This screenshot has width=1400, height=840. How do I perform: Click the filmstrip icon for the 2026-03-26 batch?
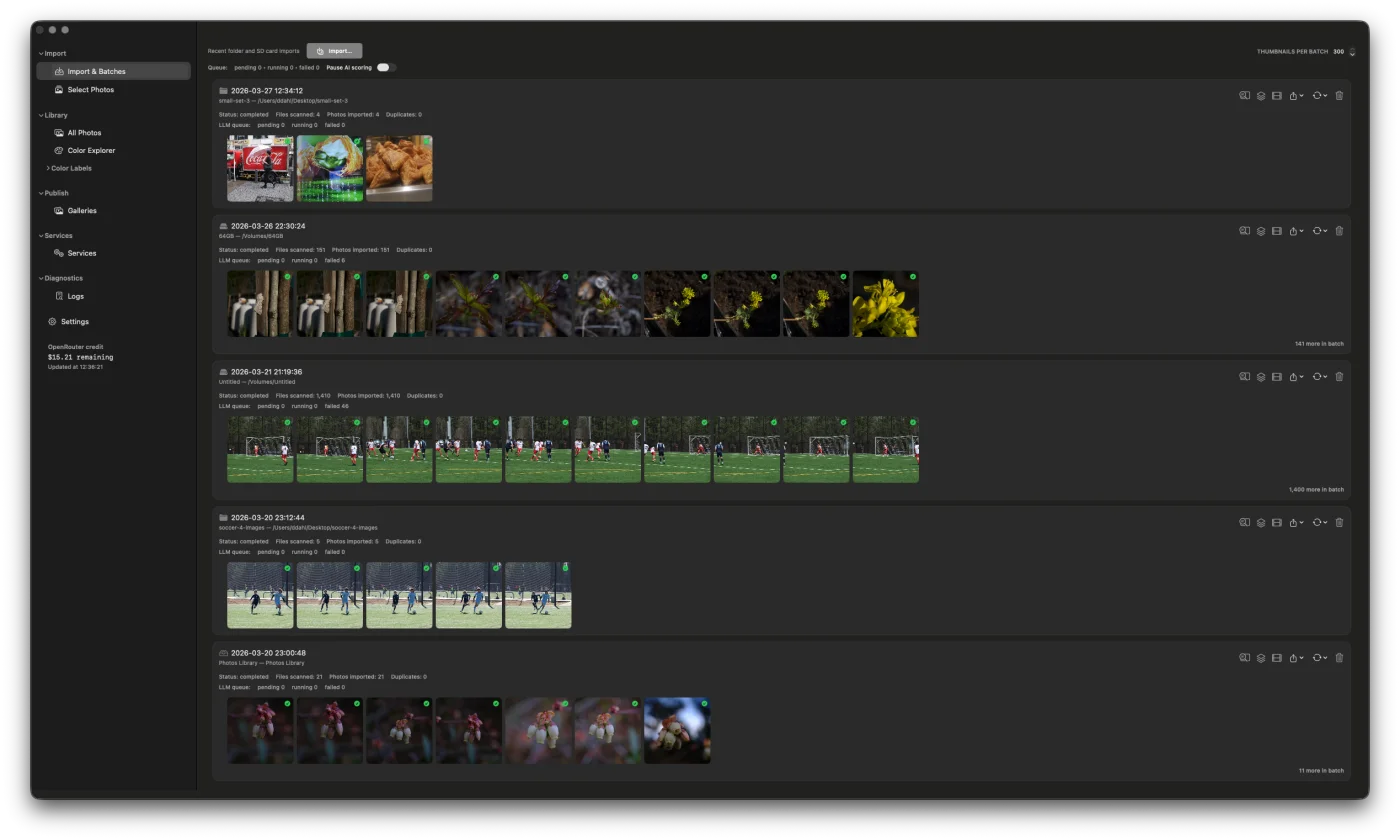1277,231
